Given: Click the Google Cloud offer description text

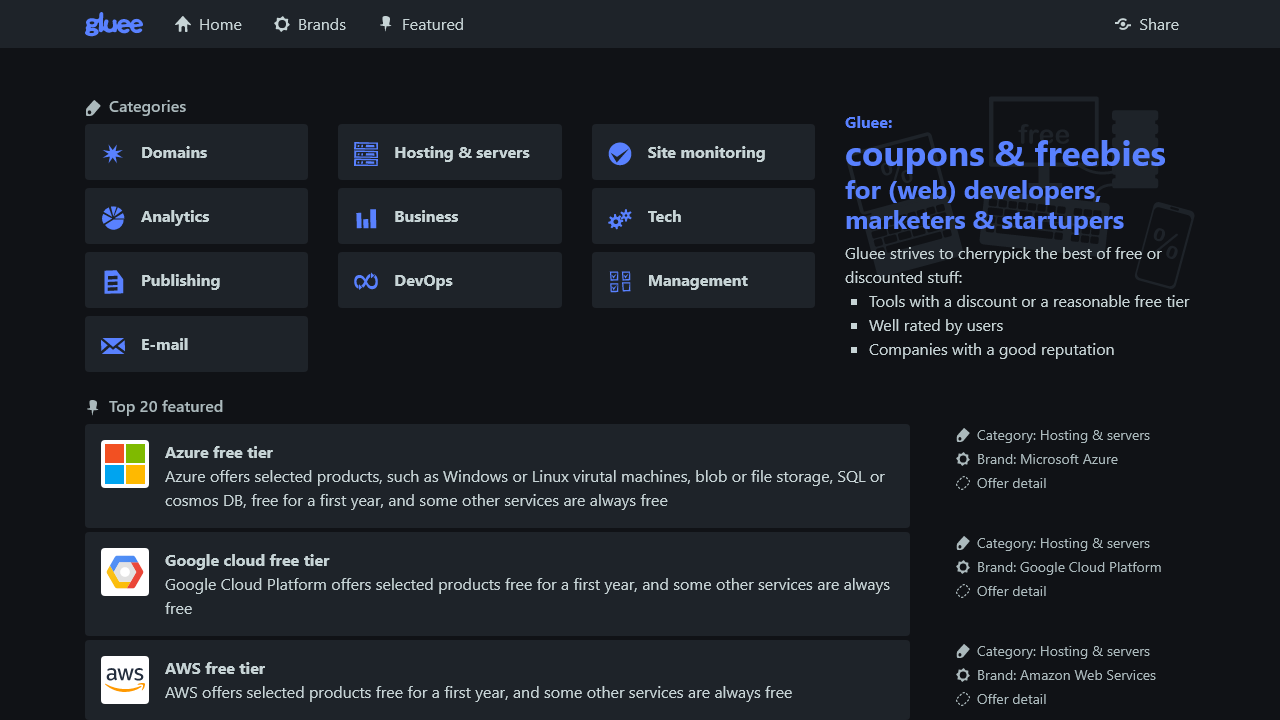Looking at the screenshot, I should 527,596.
